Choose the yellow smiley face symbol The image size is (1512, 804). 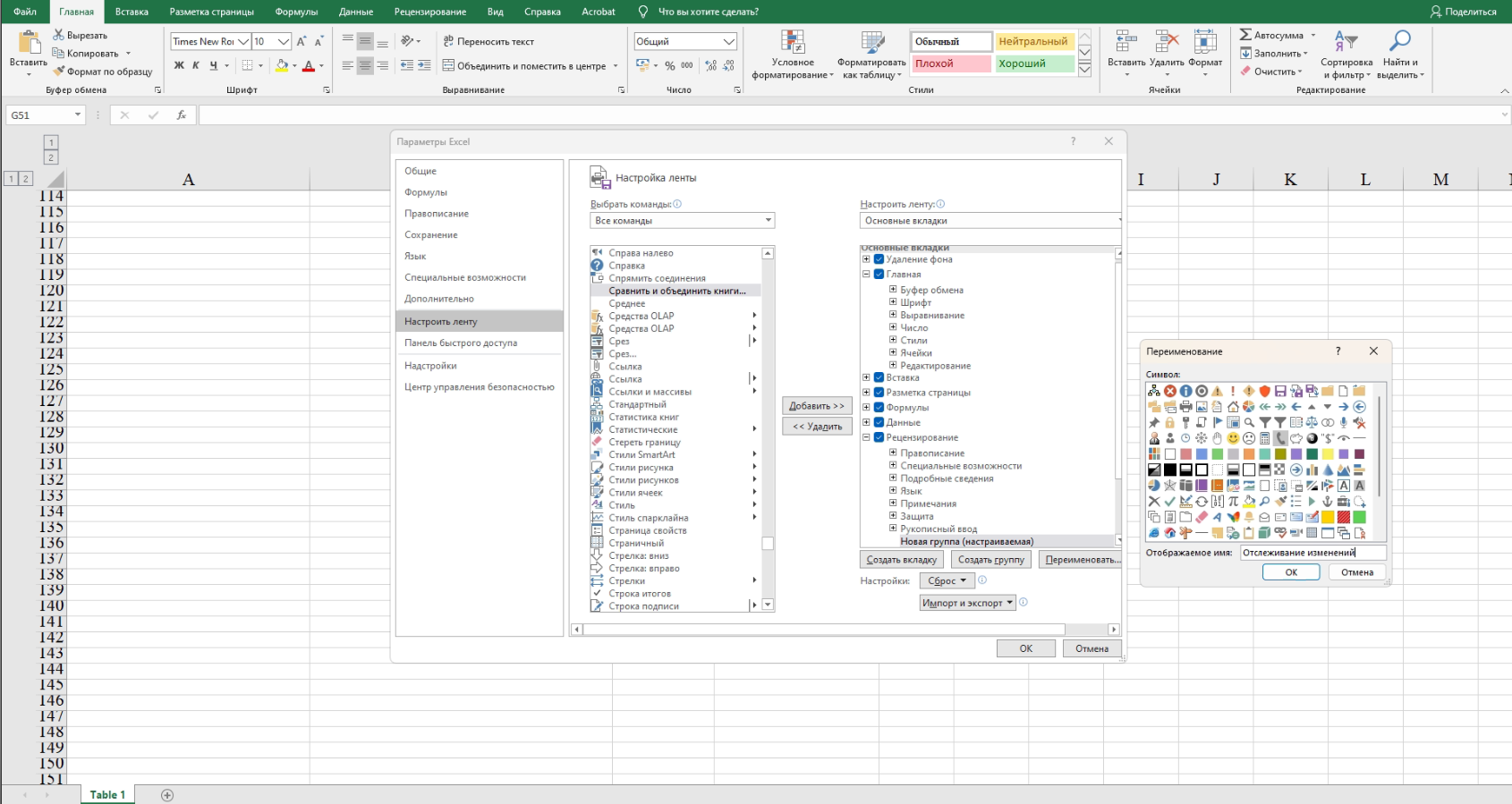1233,438
